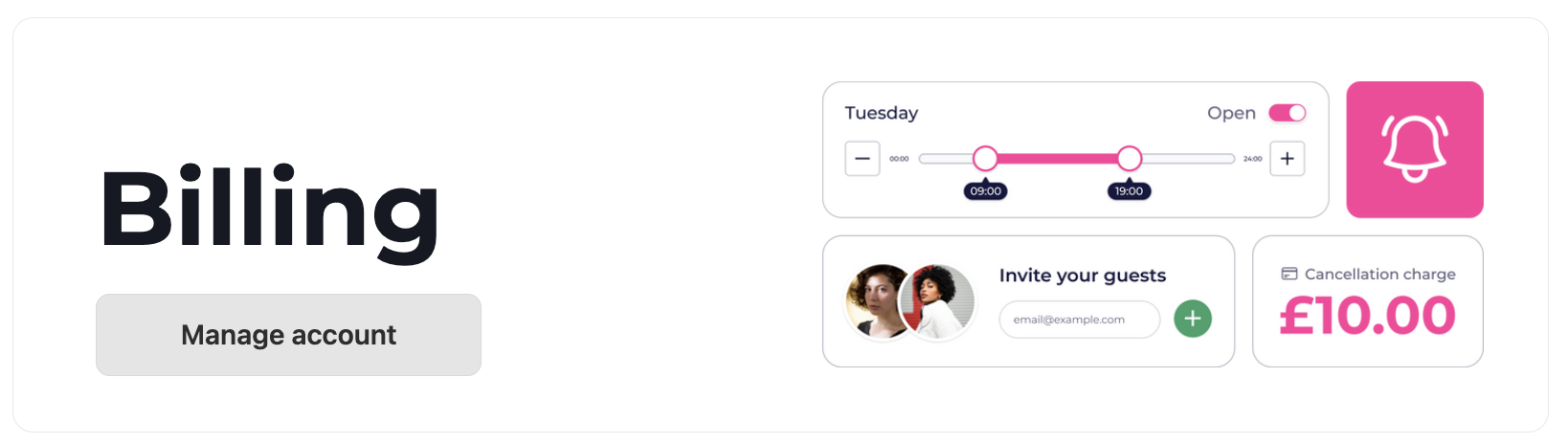The height and width of the screenshot is (444, 1568).
Task: Click the Invite your guests title
Action: tap(1083, 276)
